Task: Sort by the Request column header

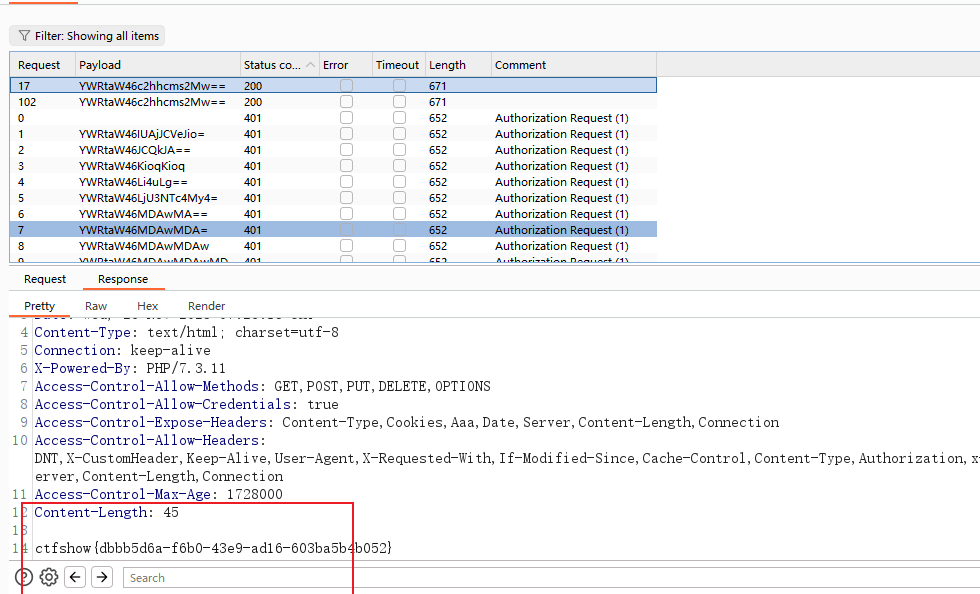Action: point(42,65)
